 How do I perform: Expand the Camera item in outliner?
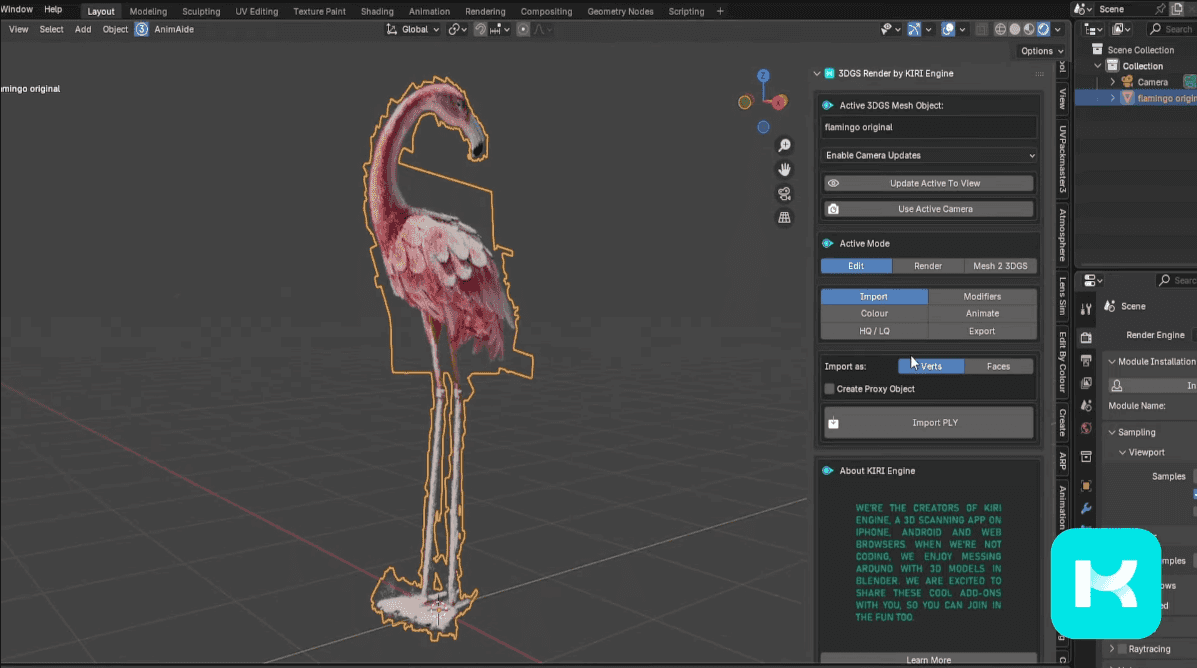point(1112,82)
